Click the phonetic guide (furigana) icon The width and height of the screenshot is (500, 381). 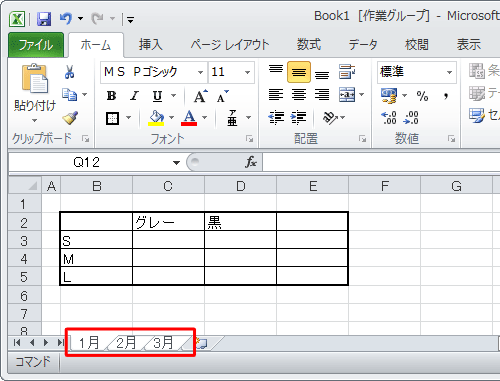click(232, 118)
